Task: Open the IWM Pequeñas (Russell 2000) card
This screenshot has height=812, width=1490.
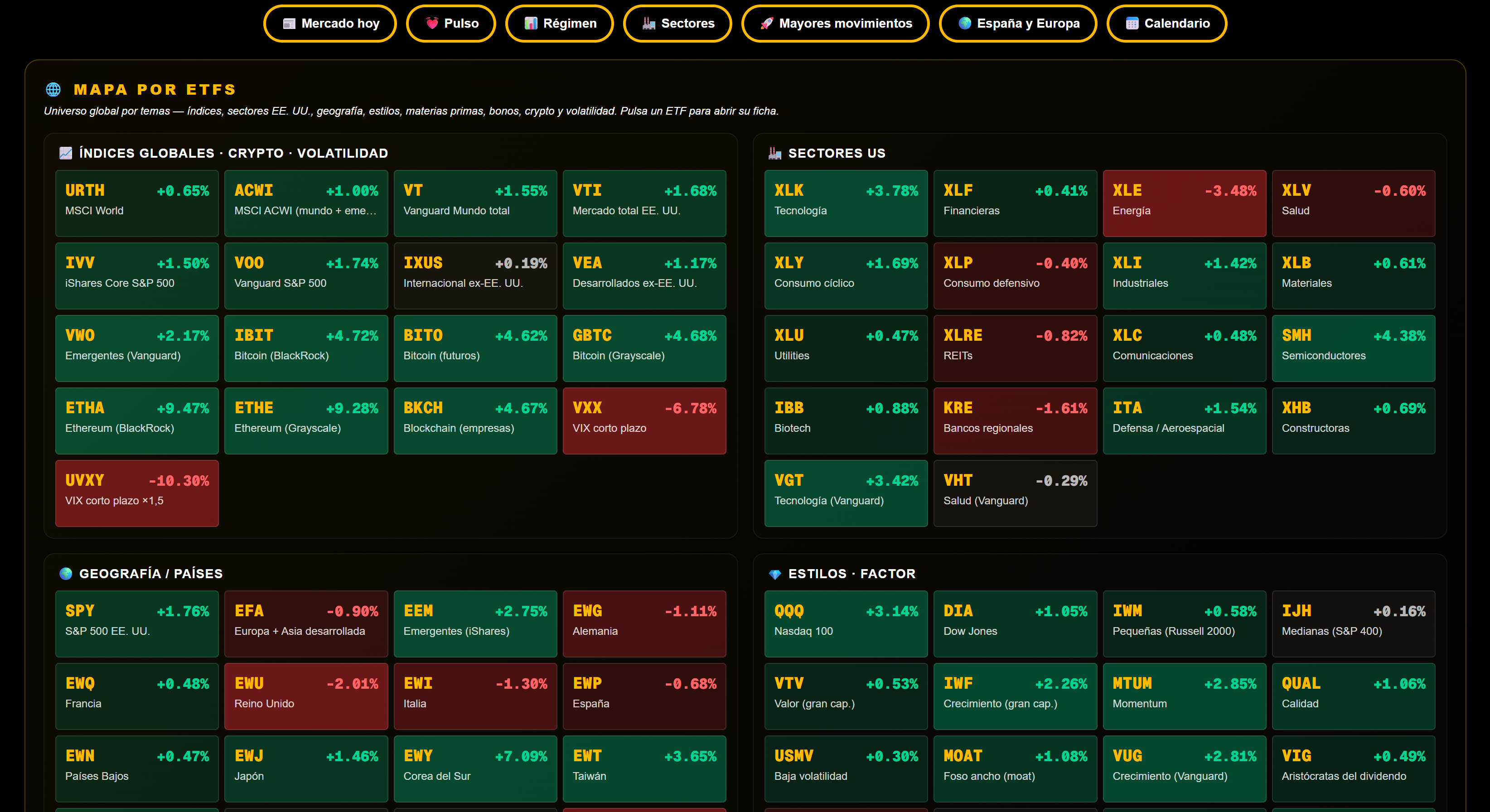Action: 1184,624
